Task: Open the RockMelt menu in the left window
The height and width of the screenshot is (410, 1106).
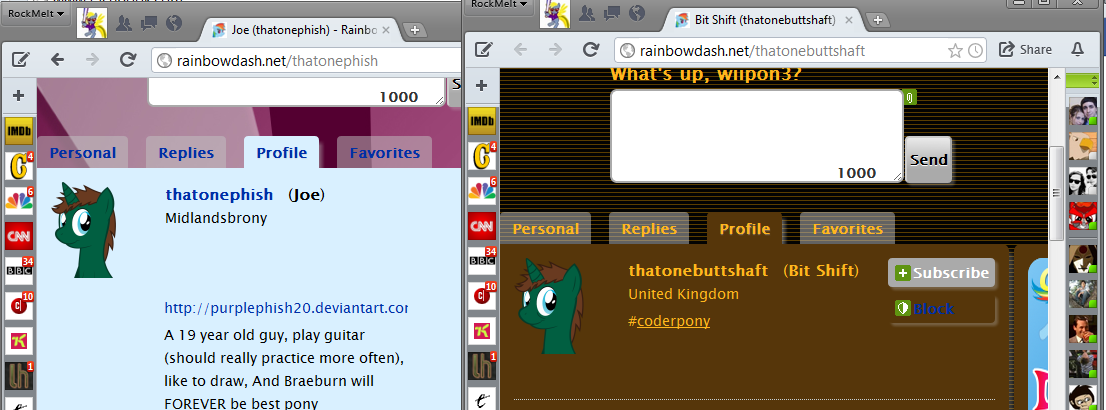Action: tap(35, 13)
